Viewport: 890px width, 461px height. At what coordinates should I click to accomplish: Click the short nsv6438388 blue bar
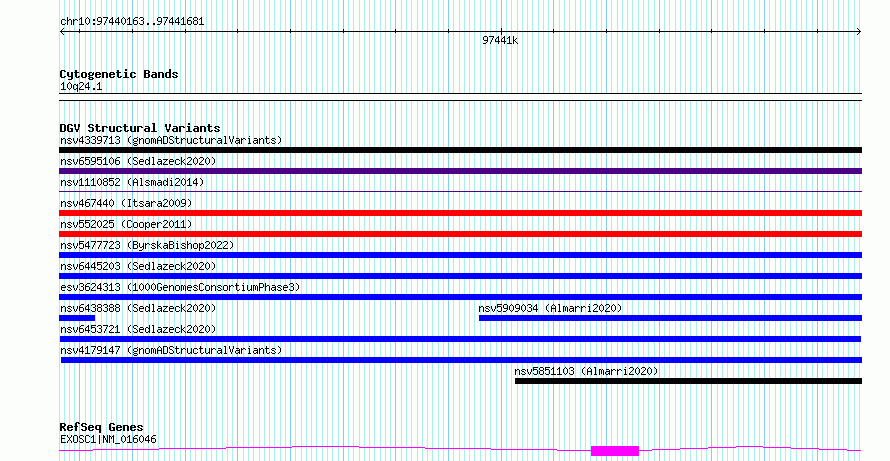77,318
